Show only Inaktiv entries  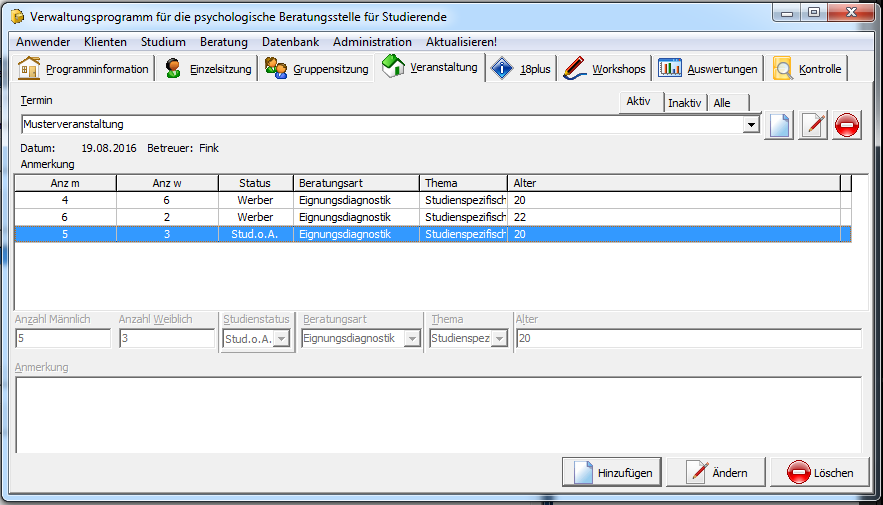tap(684, 103)
